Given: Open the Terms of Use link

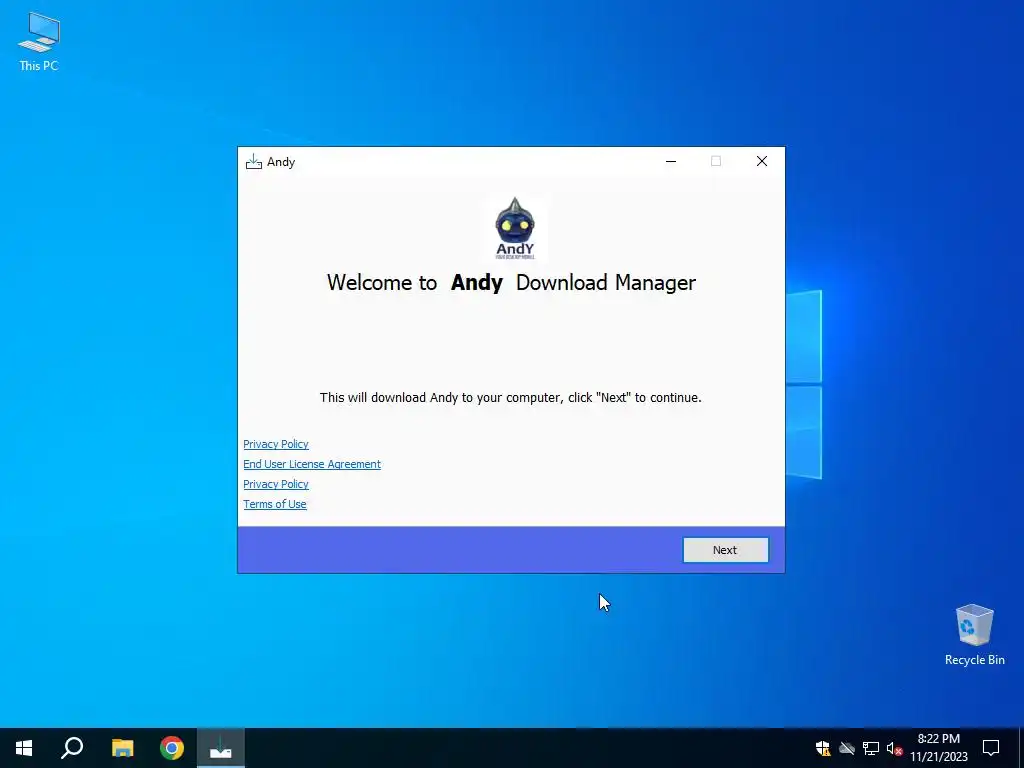Looking at the screenshot, I should click(274, 504).
